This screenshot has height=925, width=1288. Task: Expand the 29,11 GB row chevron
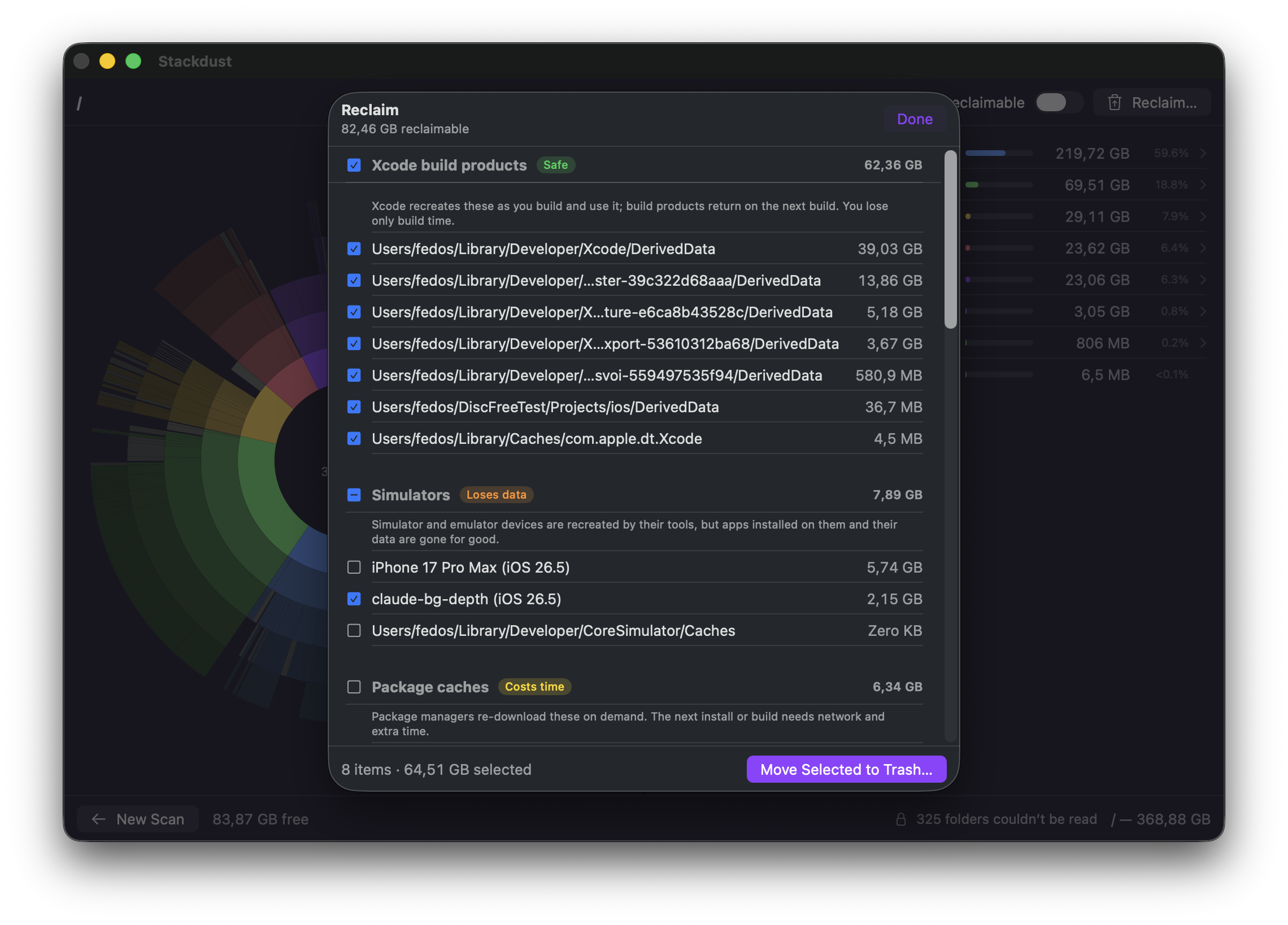pyautogui.click(x=1203, y=216)
